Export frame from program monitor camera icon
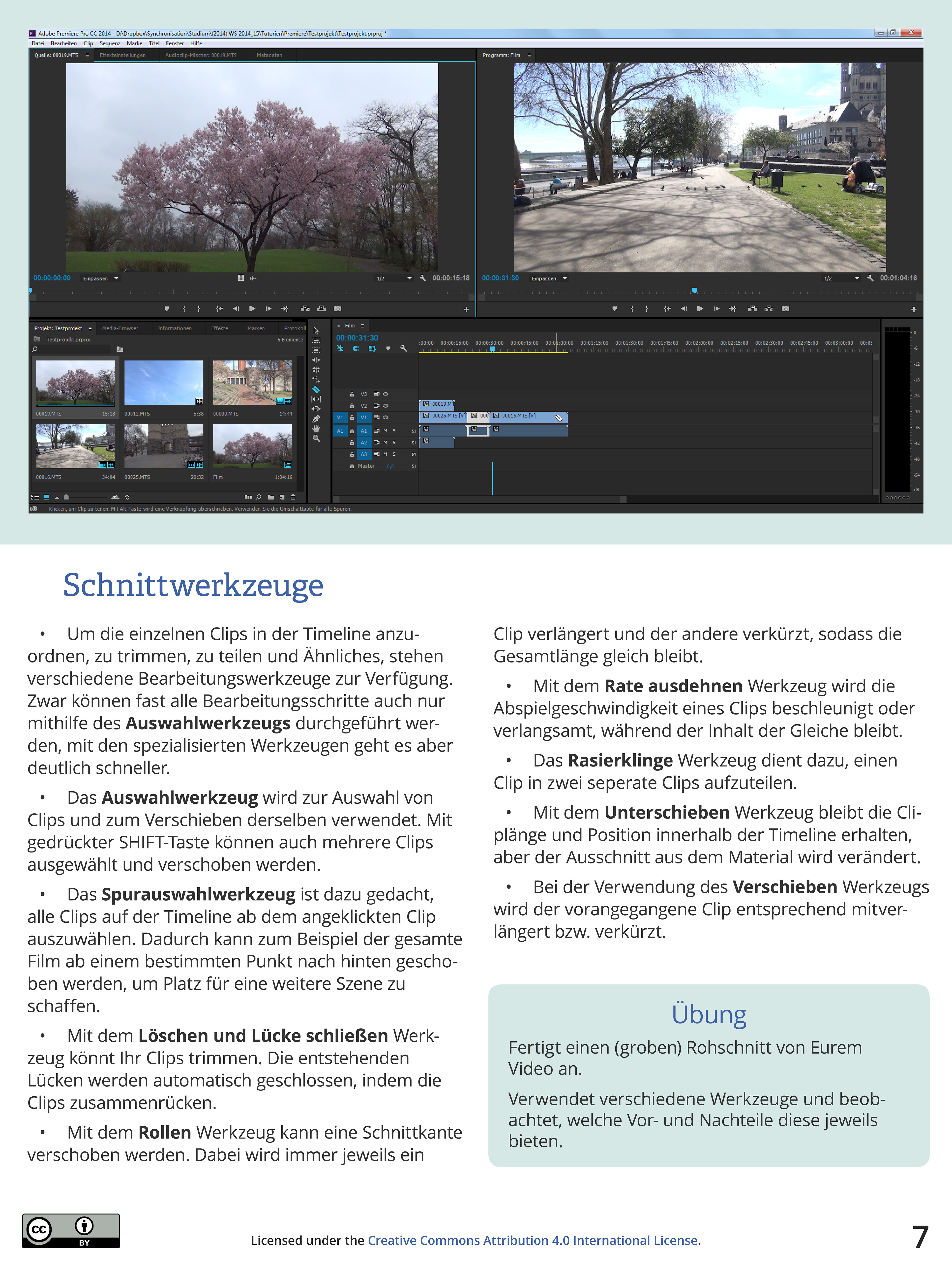This screenshot has height=1270, width=952. pyautogui.click(x=786, y=309)
